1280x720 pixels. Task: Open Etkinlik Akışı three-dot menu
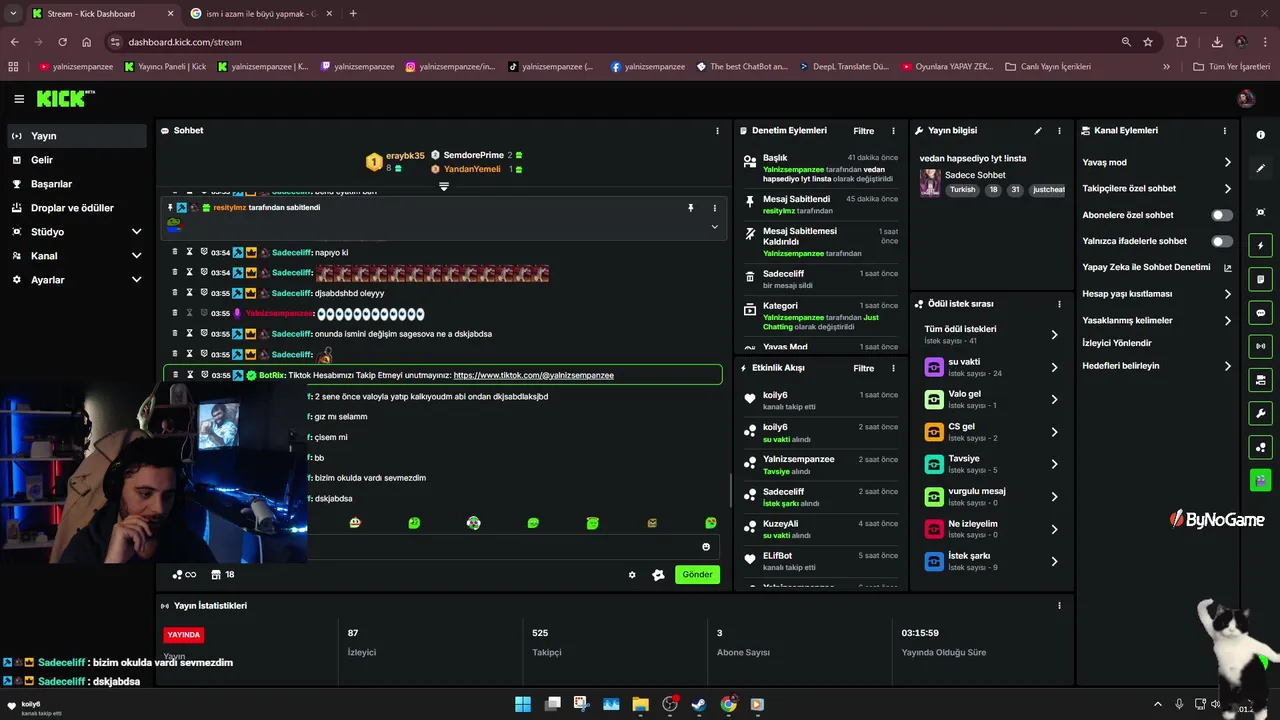pos(893,368)
